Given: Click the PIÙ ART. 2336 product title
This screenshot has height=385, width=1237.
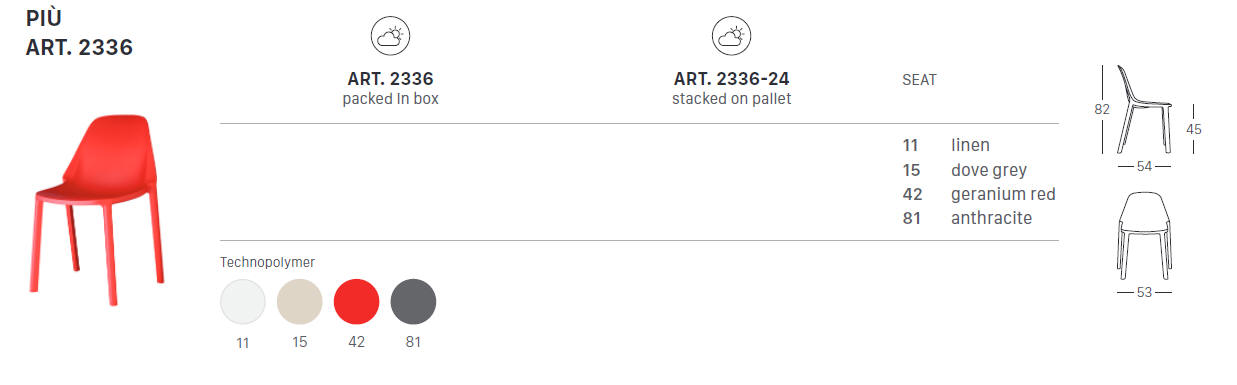Looking at the screenshot, I should click(x=79, y=33).
